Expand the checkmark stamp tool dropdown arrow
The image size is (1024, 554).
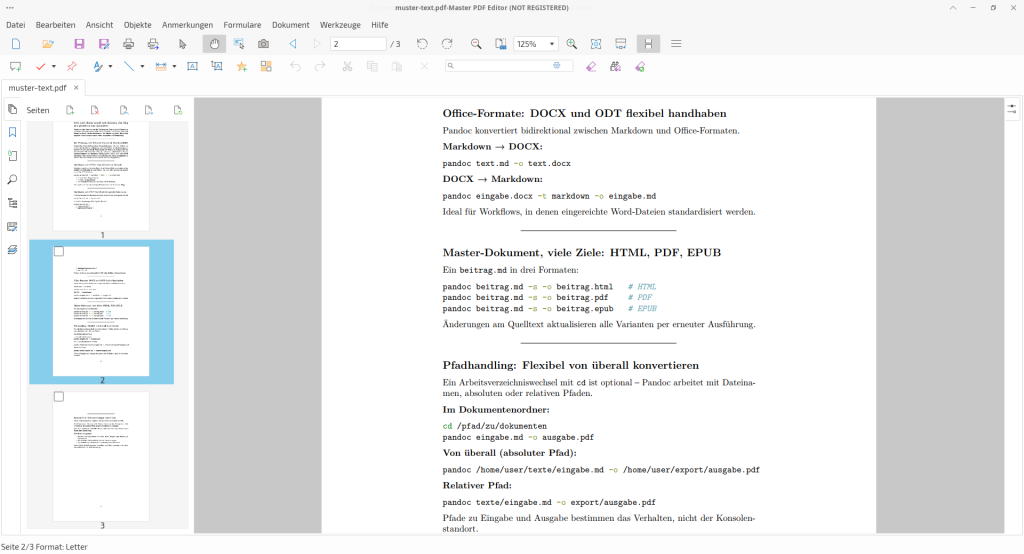click(x=54, y=67)
